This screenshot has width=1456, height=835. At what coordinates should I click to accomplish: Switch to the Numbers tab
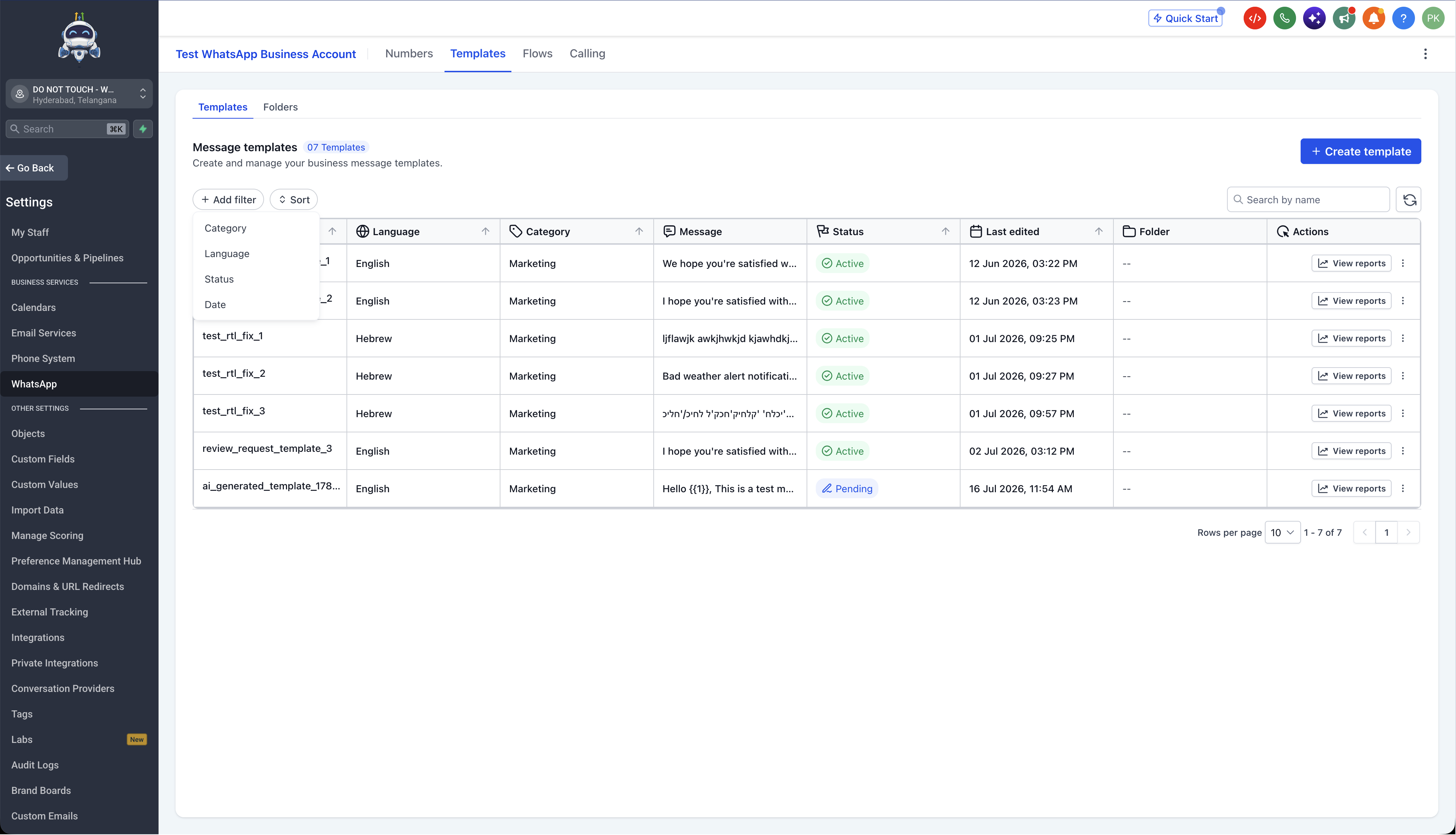pyautogui.click(x=409, y=54)
